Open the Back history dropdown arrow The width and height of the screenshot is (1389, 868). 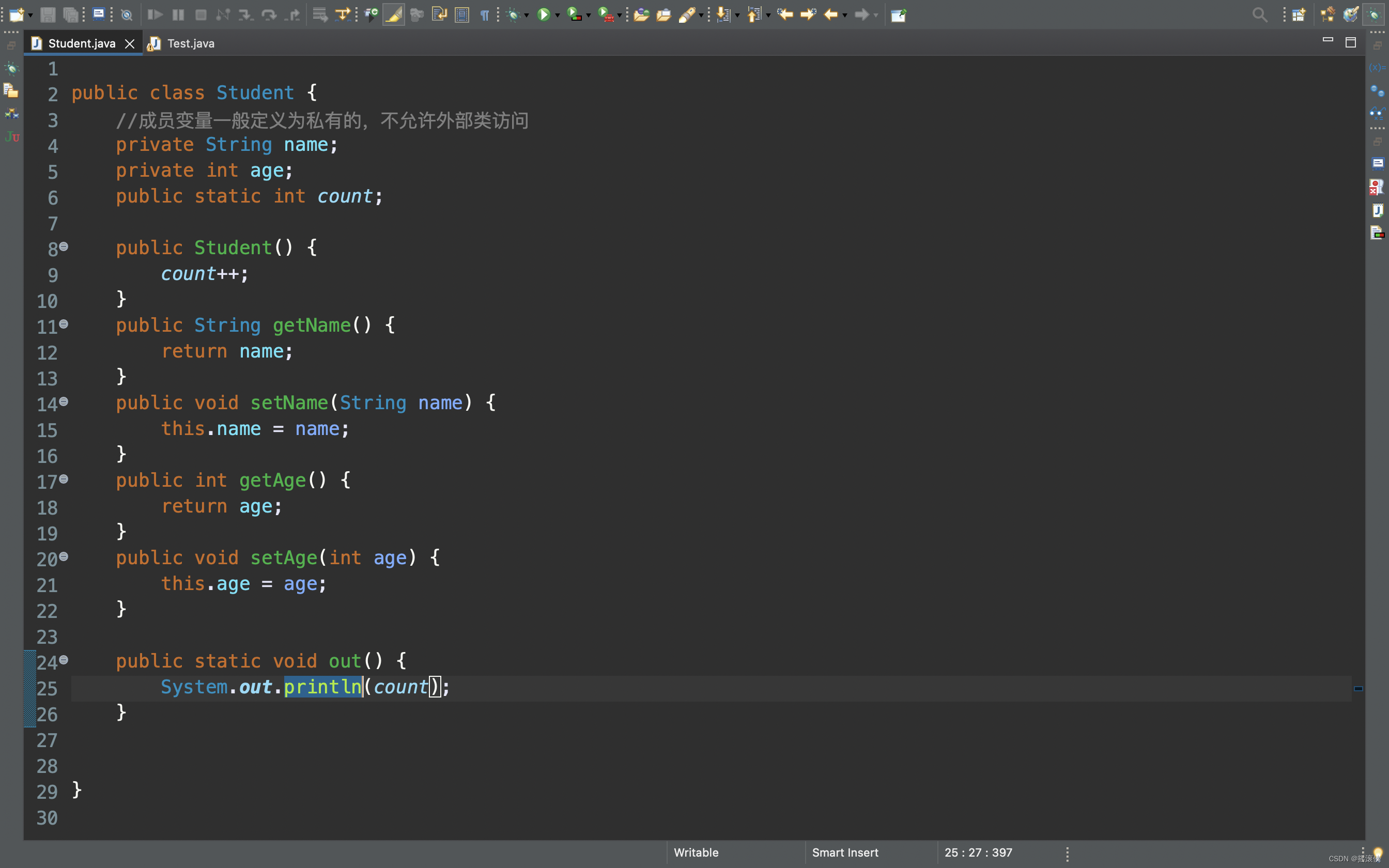tap(845, 16)
